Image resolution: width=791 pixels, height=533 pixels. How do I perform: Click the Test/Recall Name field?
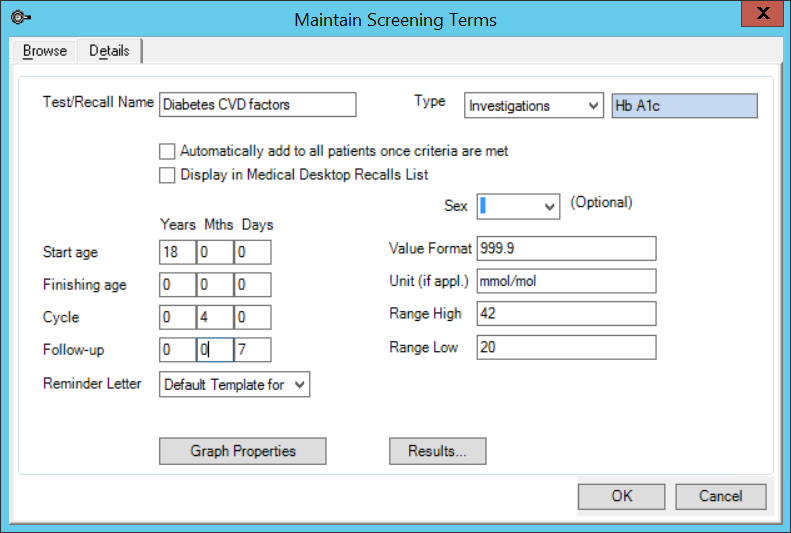point(257,104)
